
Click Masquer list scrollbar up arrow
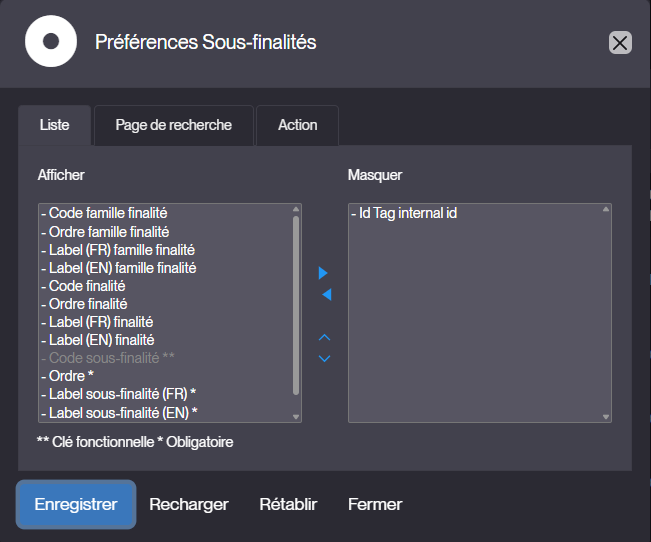tap(606, 209)
